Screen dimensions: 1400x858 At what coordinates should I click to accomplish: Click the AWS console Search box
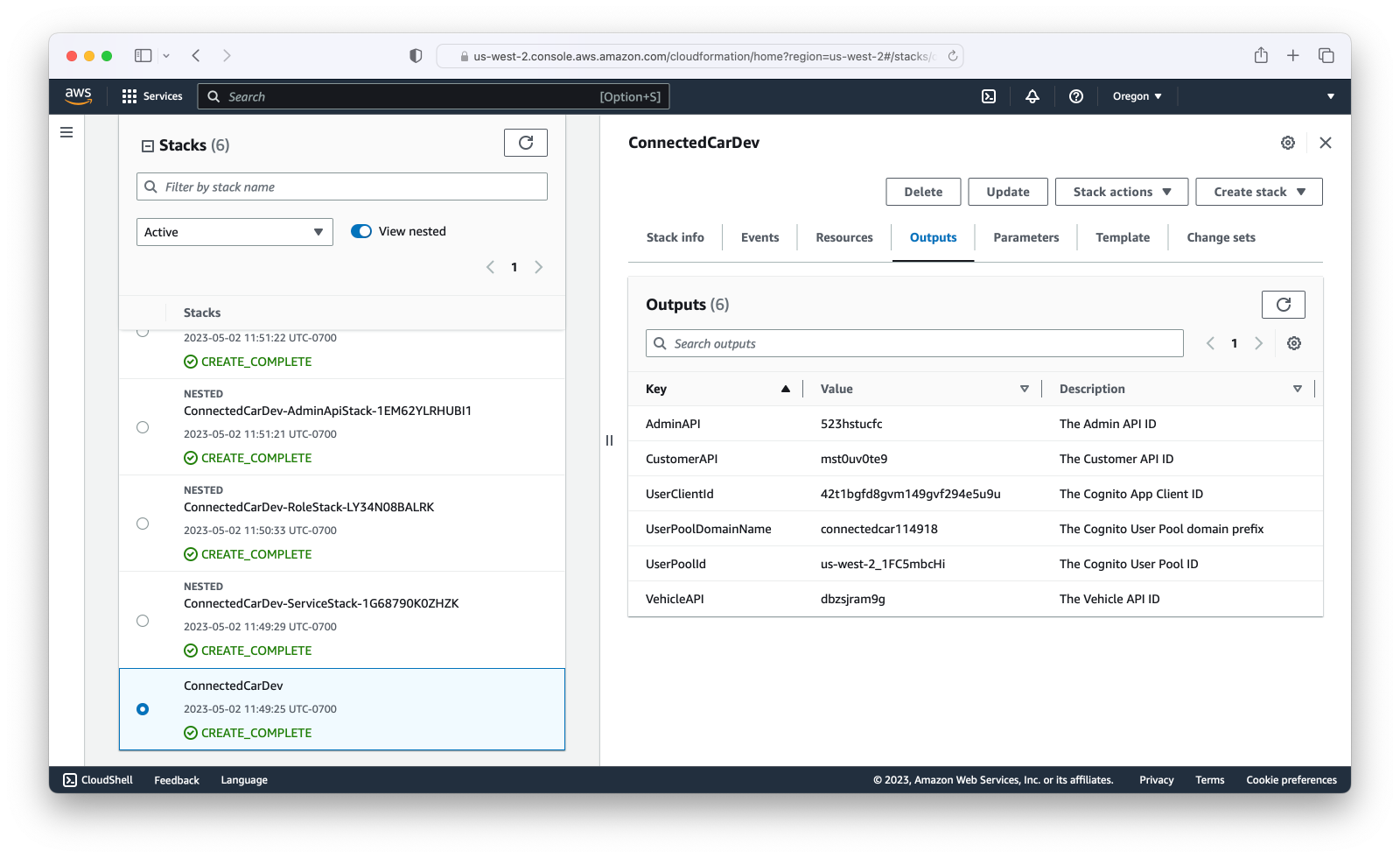pyautogui.click(x=434, y=96)
